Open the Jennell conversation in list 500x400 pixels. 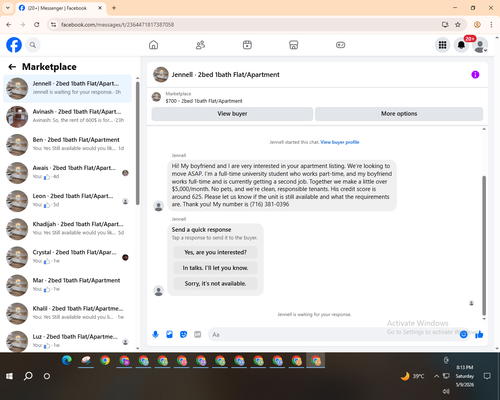pyautogui.click(x=67, y=89)
